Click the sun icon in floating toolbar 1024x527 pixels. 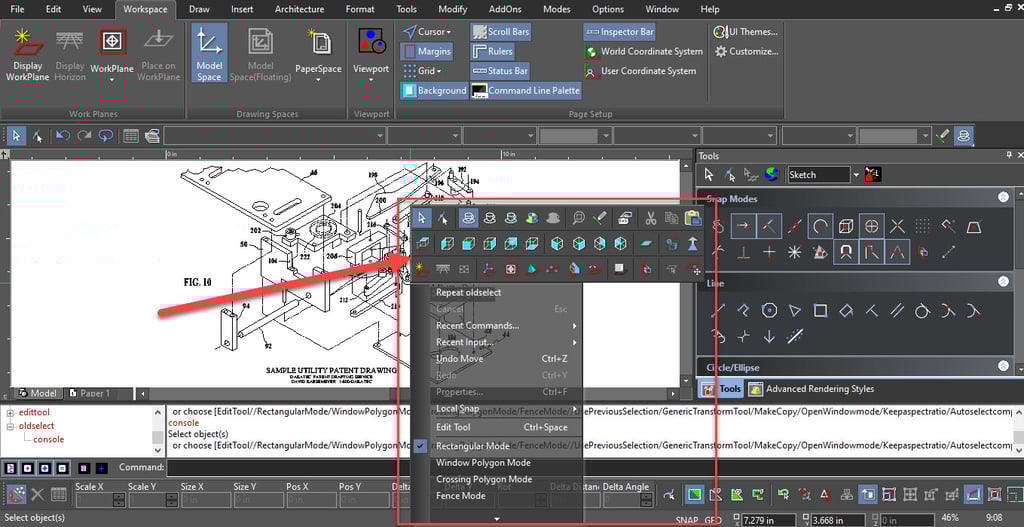coord(420,267)
